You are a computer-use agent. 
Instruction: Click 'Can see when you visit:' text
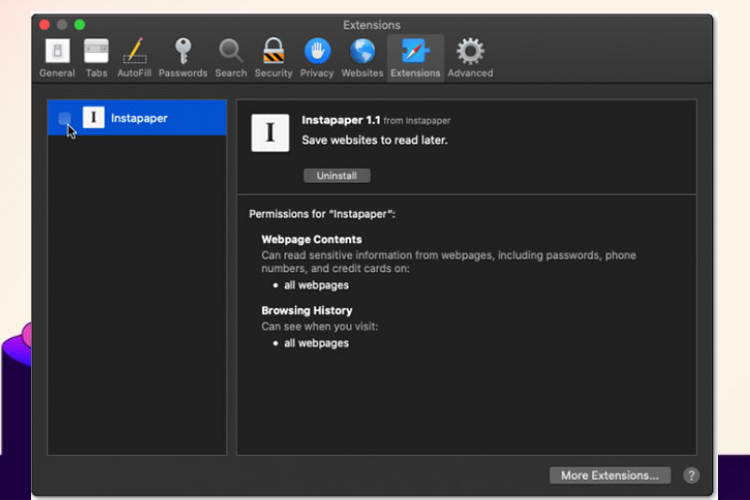320,326
